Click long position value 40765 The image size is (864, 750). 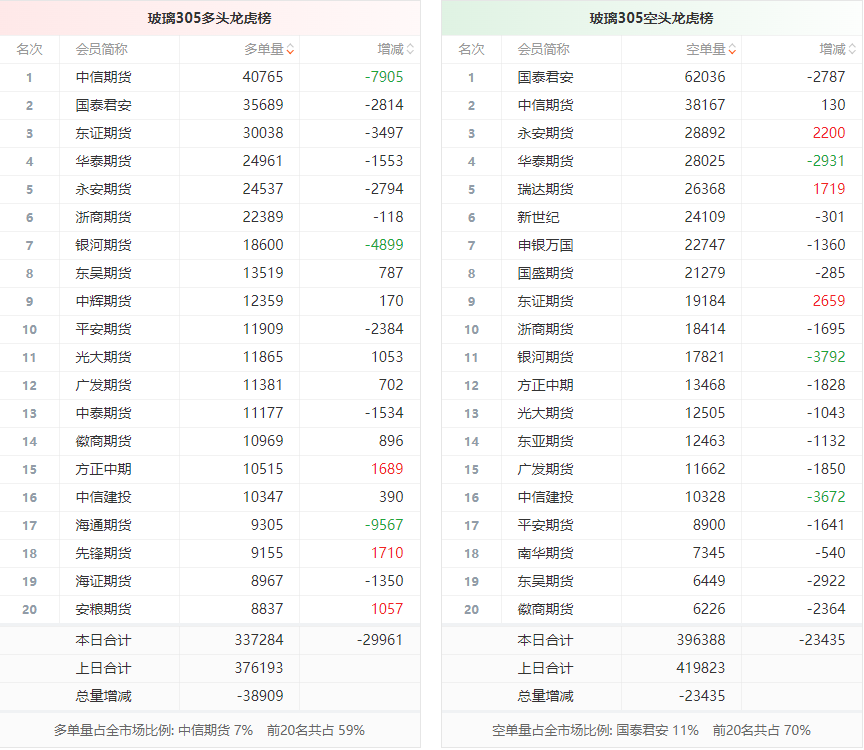(263, 77)
